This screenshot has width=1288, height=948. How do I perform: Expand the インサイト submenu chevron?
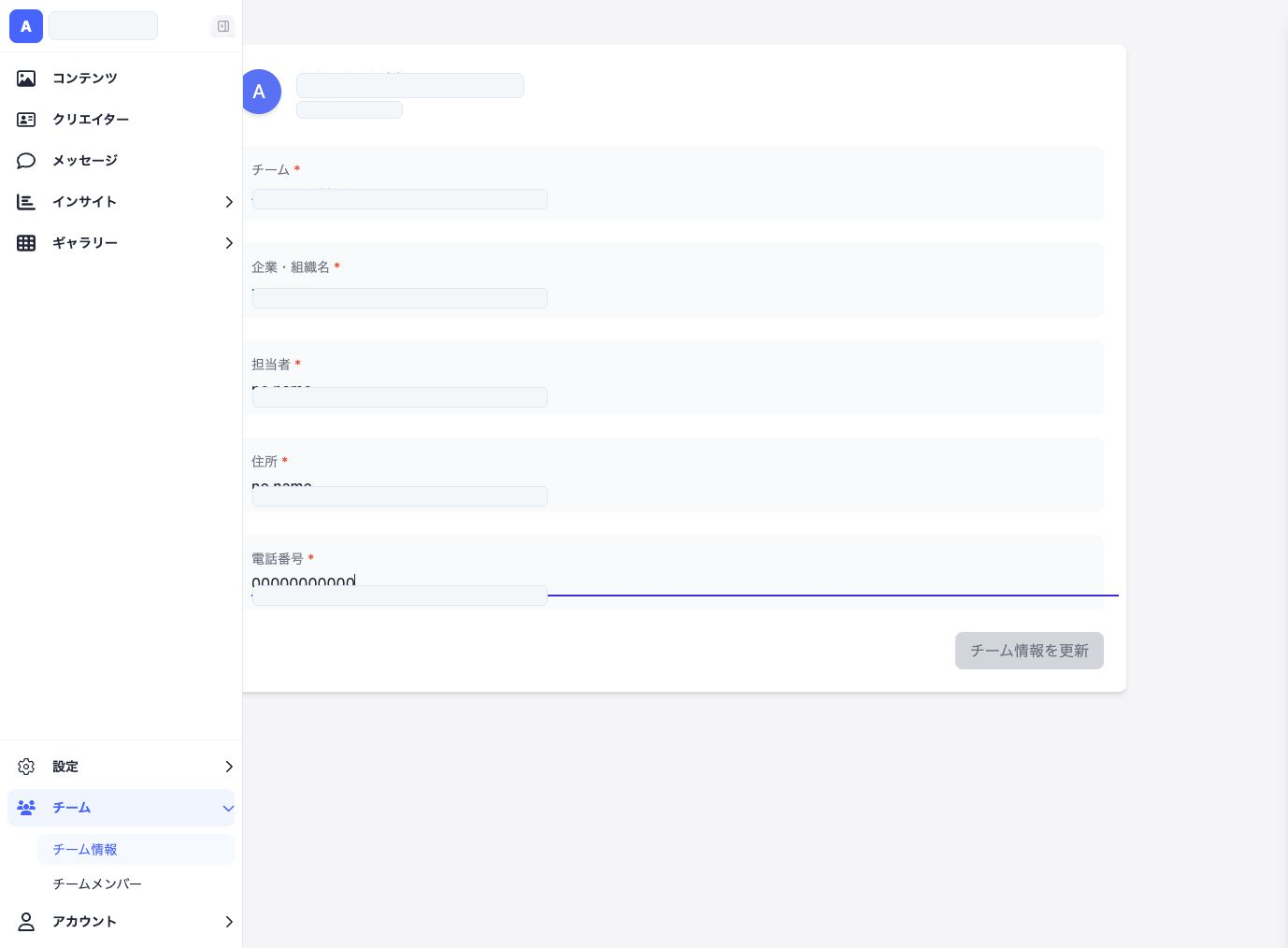(x=229, y=202)
